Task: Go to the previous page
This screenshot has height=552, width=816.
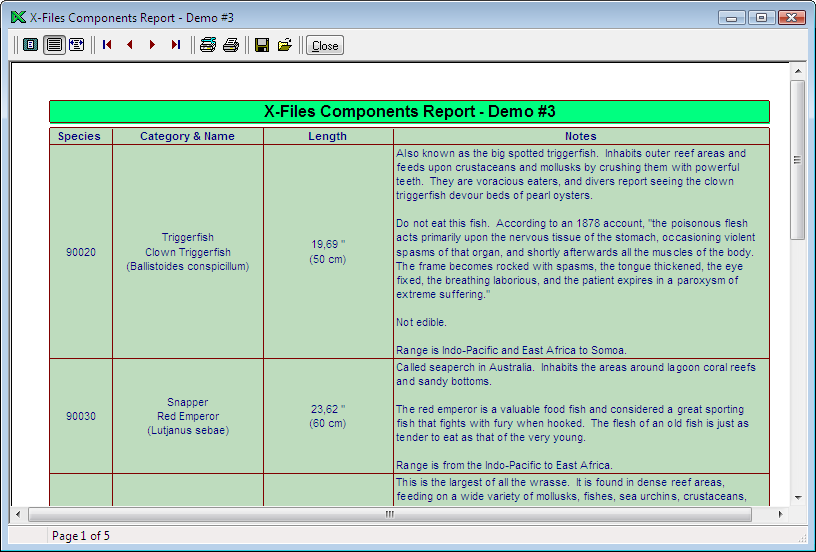Action: pos(129,45)
